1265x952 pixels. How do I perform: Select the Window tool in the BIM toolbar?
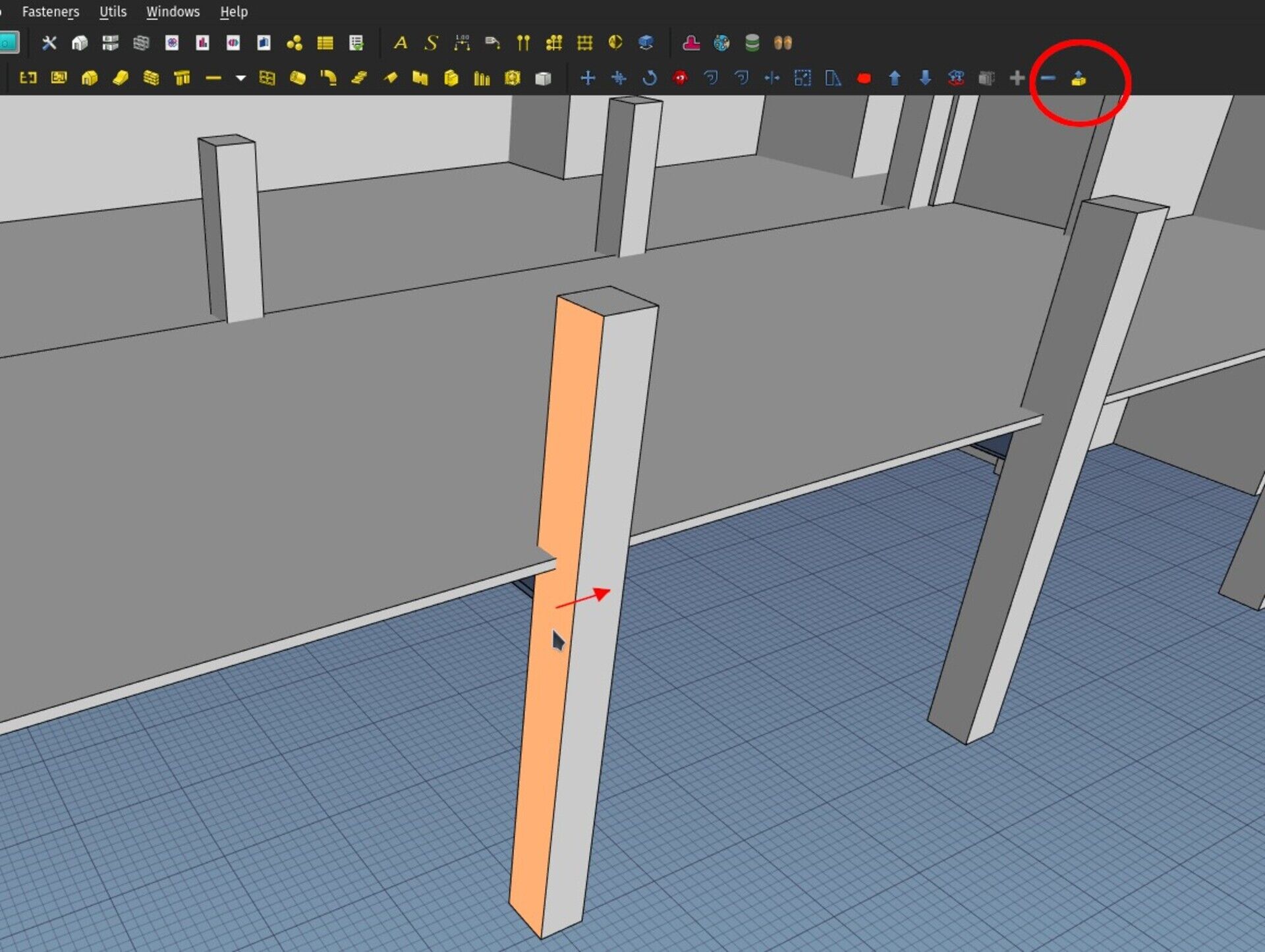pos(268,78)
